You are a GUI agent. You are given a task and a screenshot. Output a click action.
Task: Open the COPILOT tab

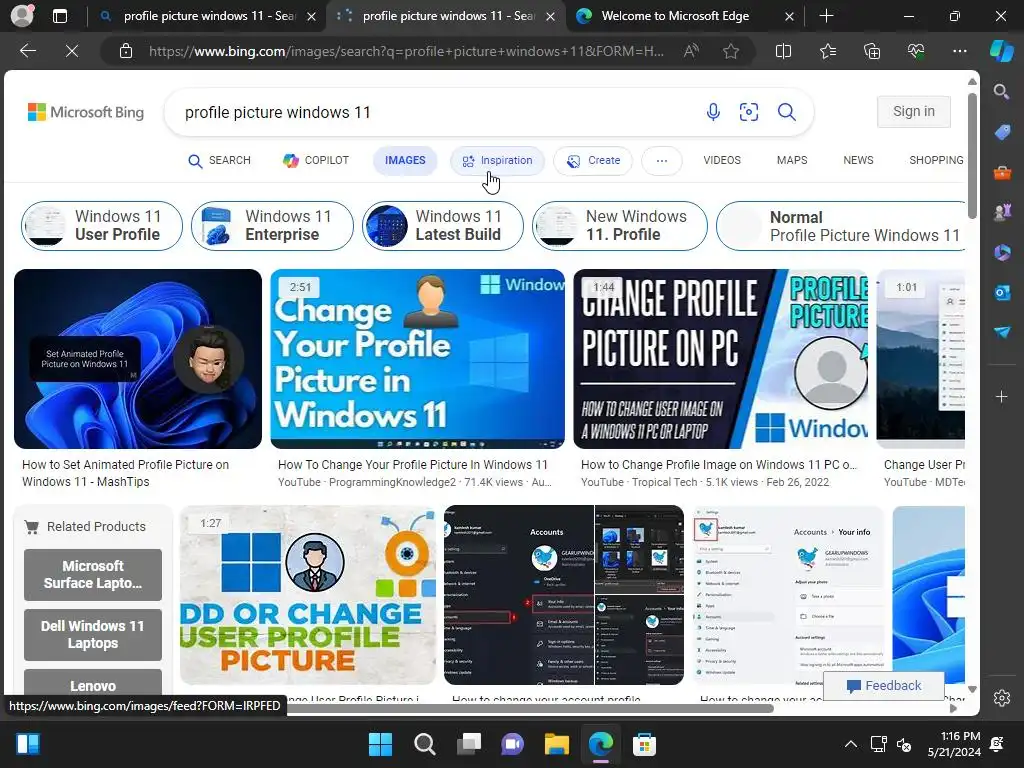pos(316,161)
